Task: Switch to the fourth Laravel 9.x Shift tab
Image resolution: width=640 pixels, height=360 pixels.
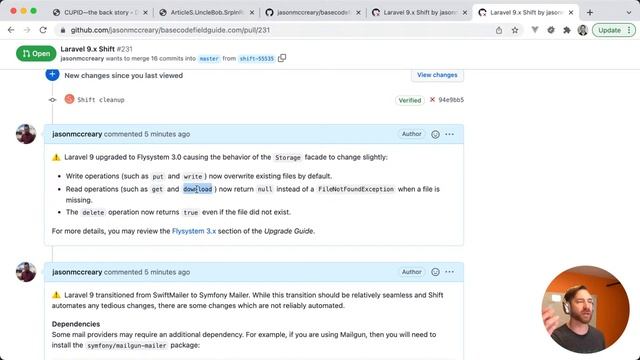Action: tap(419, 13)
